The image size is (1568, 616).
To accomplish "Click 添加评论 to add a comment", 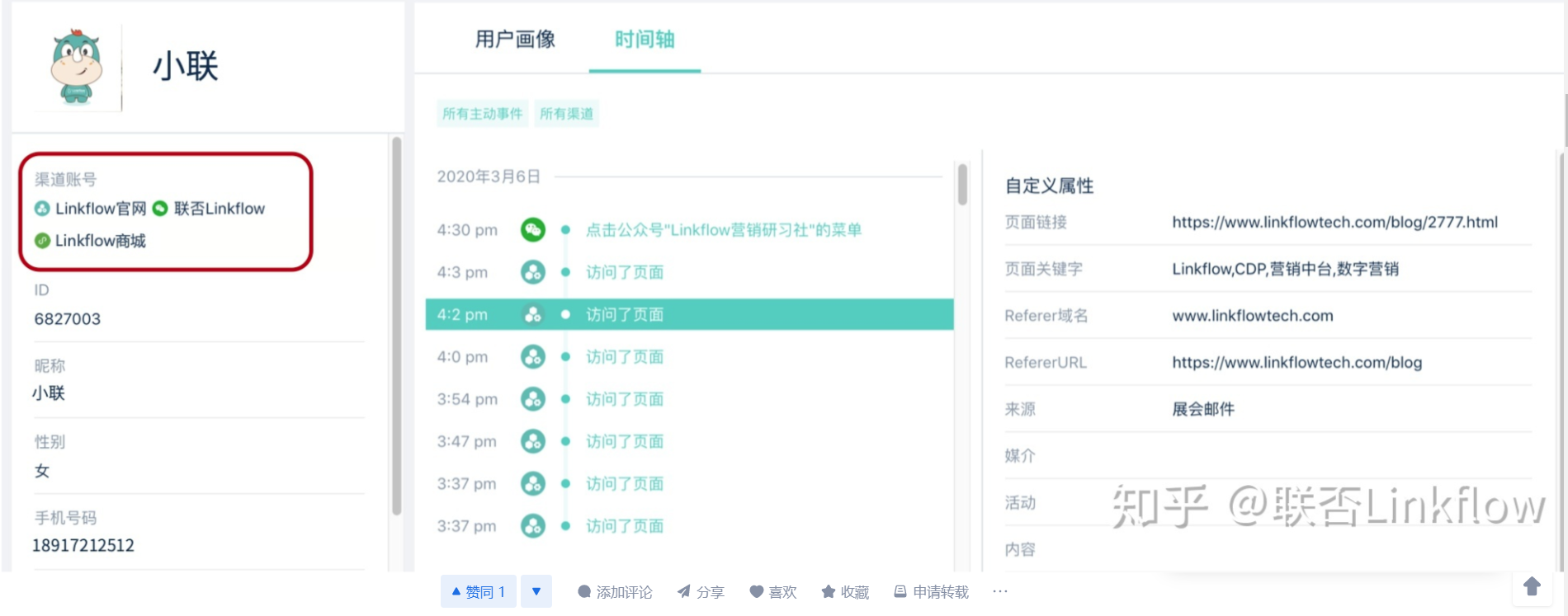I will click(x=615, y=592).
